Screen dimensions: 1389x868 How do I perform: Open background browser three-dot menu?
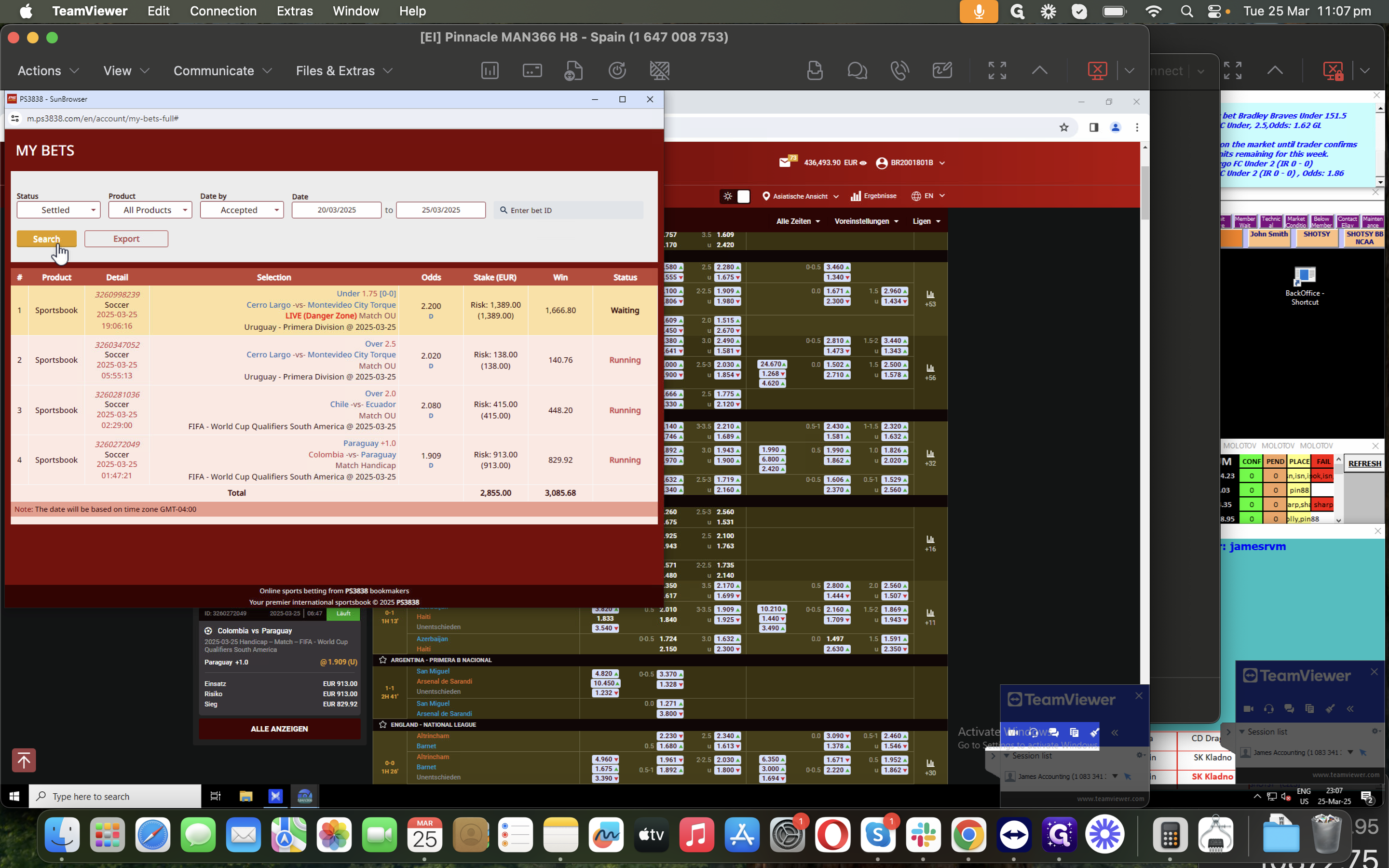coord(1137,127)
